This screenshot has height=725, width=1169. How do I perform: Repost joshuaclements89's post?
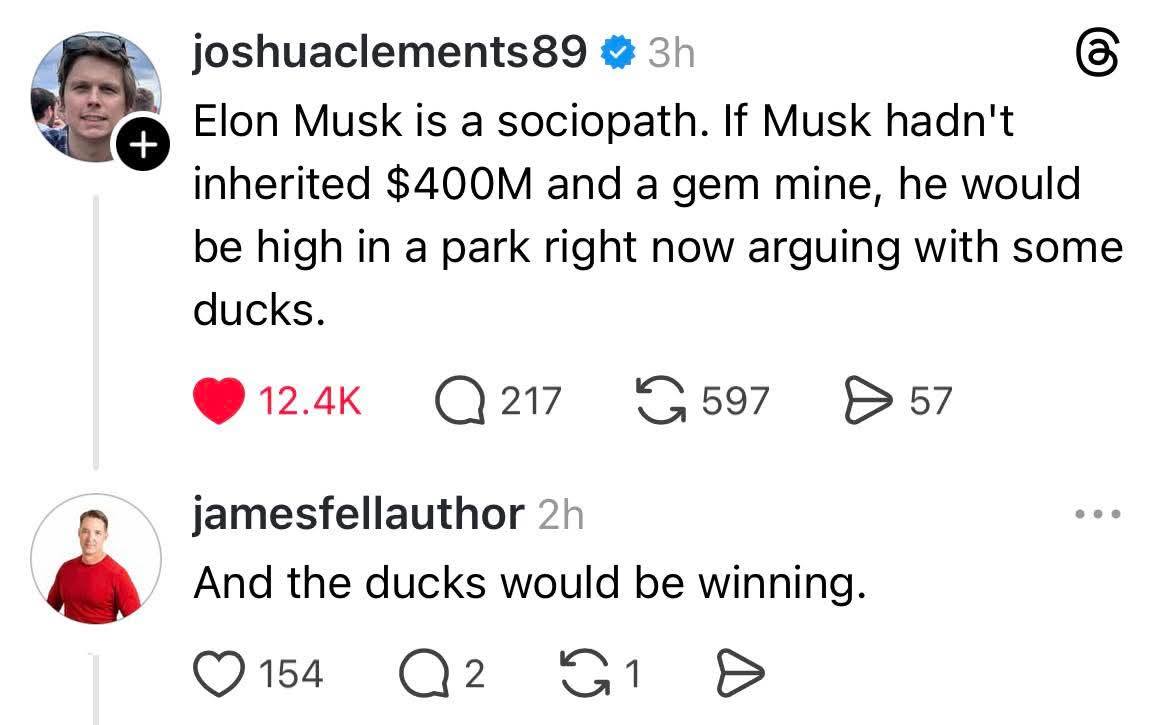(661, 398)
